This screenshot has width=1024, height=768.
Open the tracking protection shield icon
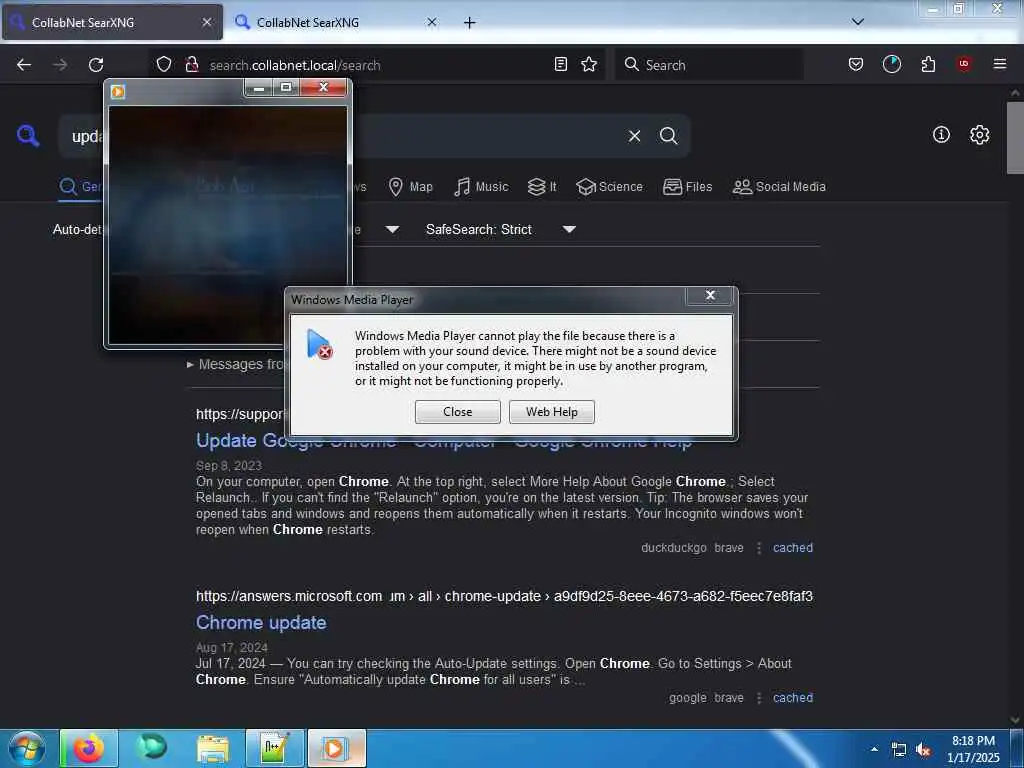[x=164, y=64]
